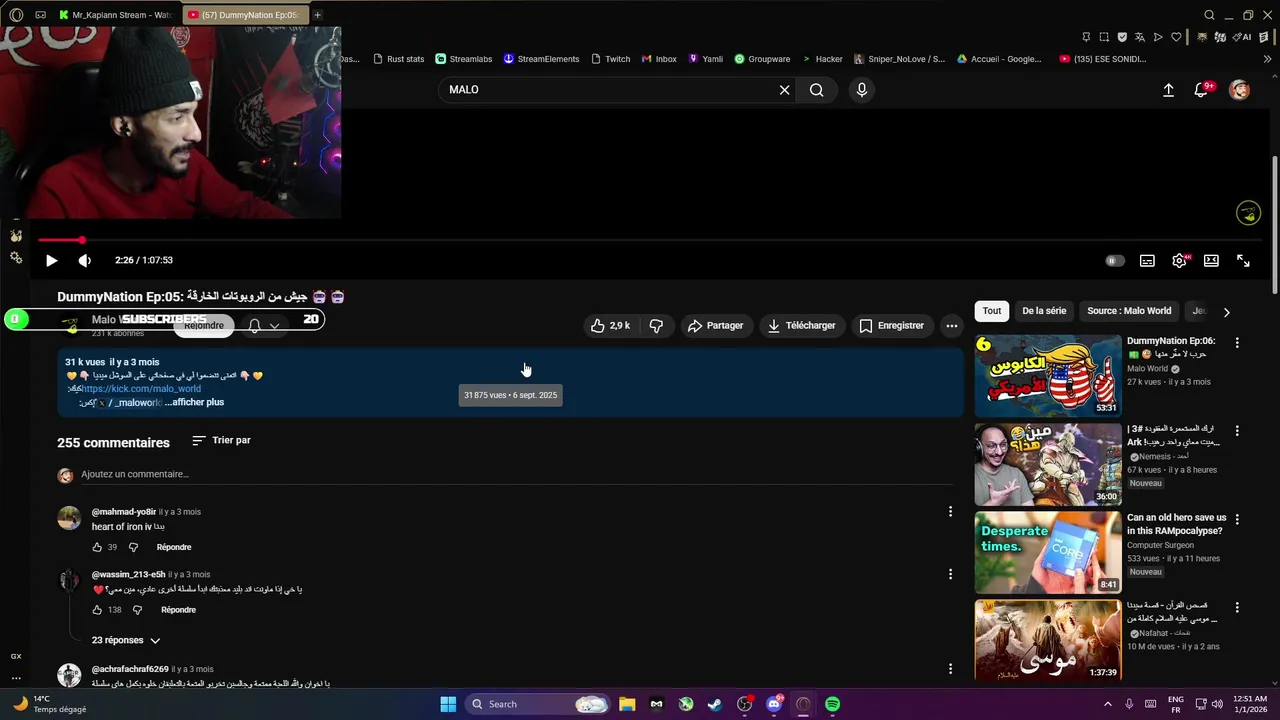Open the Trier par sort dropdown
The height and width of the screenshot is (720, 1280).
click(222, 440)
